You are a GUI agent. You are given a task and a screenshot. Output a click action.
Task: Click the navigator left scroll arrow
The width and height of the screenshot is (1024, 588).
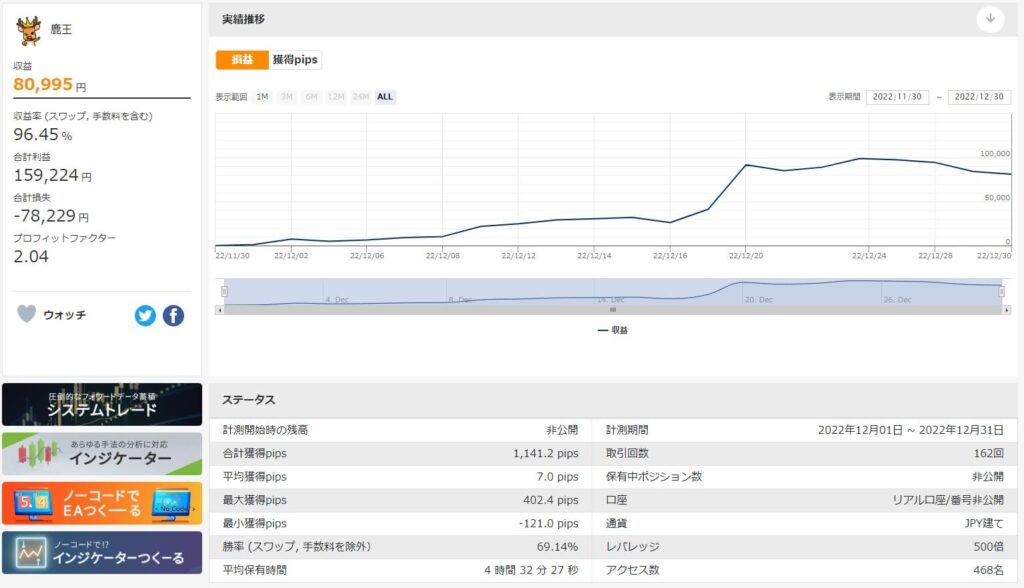tap(219, 310)
